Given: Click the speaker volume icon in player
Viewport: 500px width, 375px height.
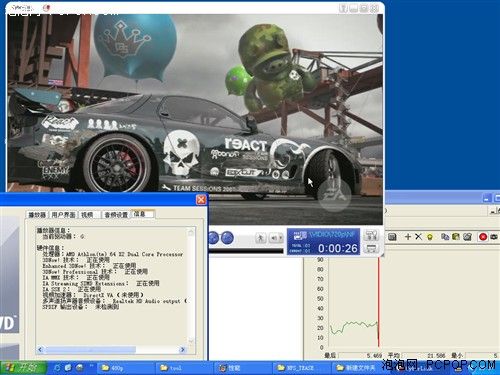Looking at the screenshot, I should coord(274,238).
